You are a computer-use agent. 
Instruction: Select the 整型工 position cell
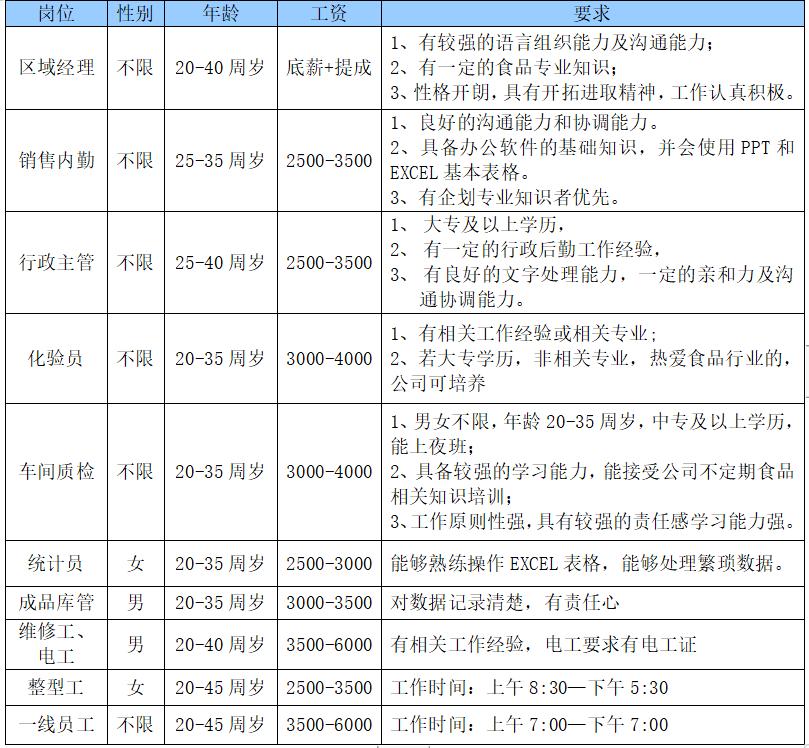click(56, 688)
